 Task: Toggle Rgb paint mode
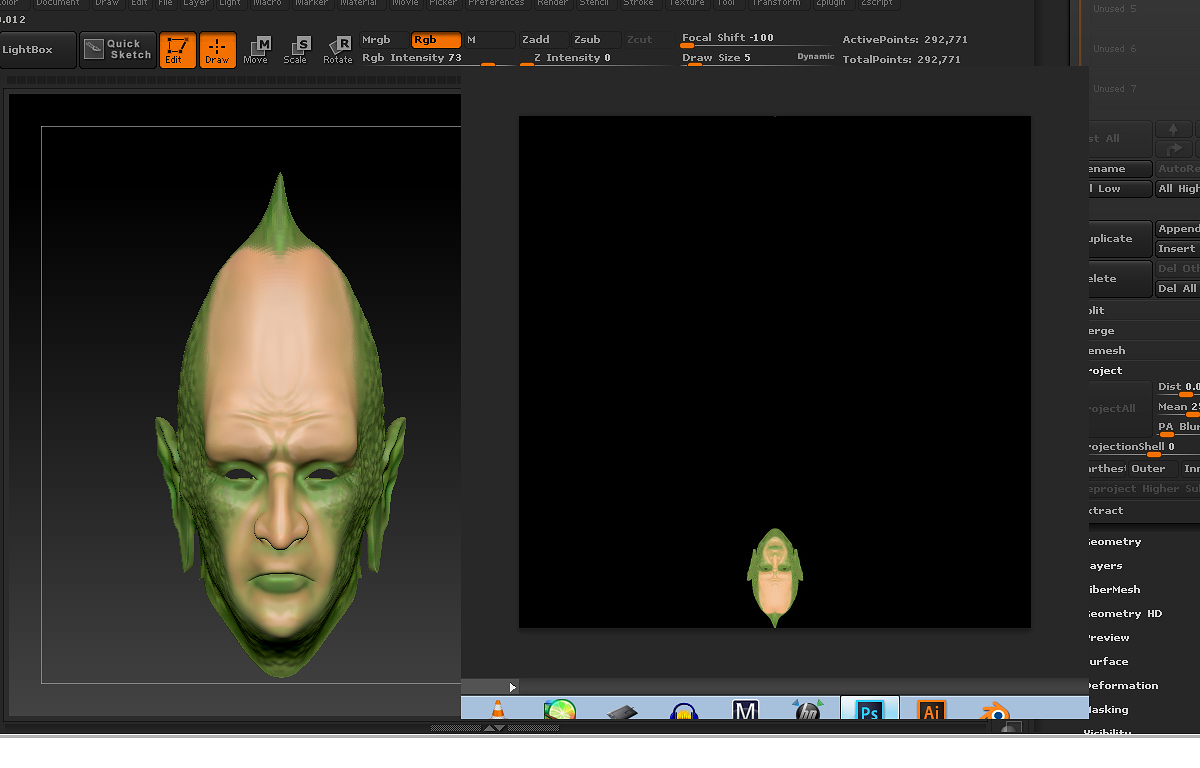pos(436,40)
